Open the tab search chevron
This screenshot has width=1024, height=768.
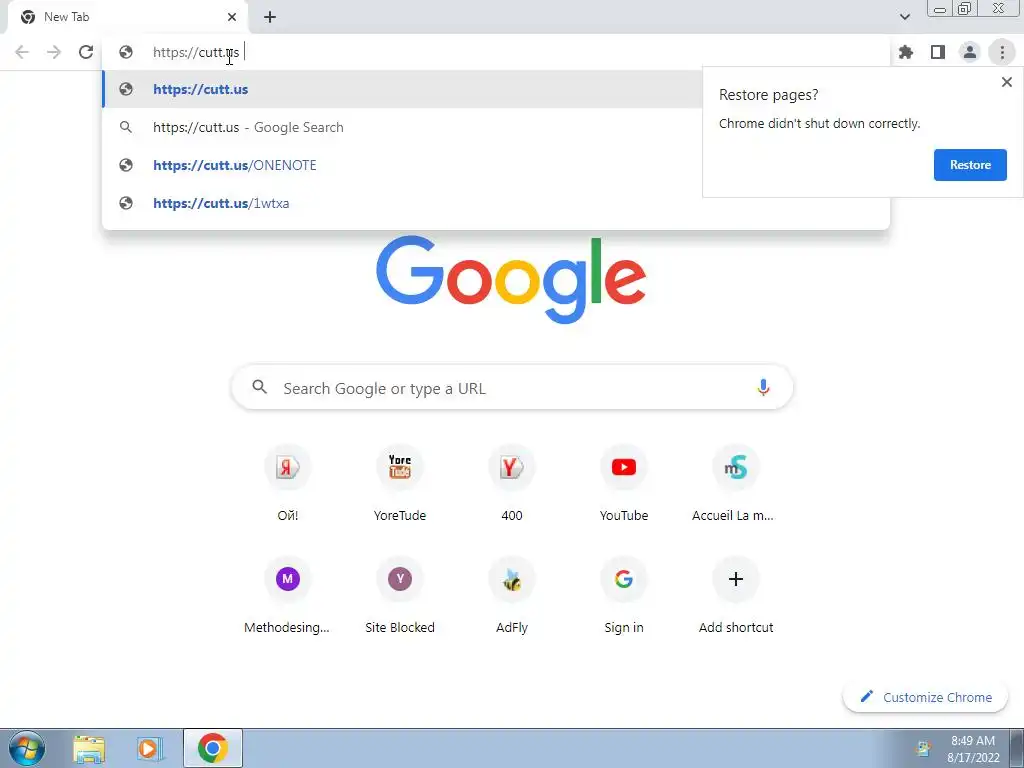[904, 17]
